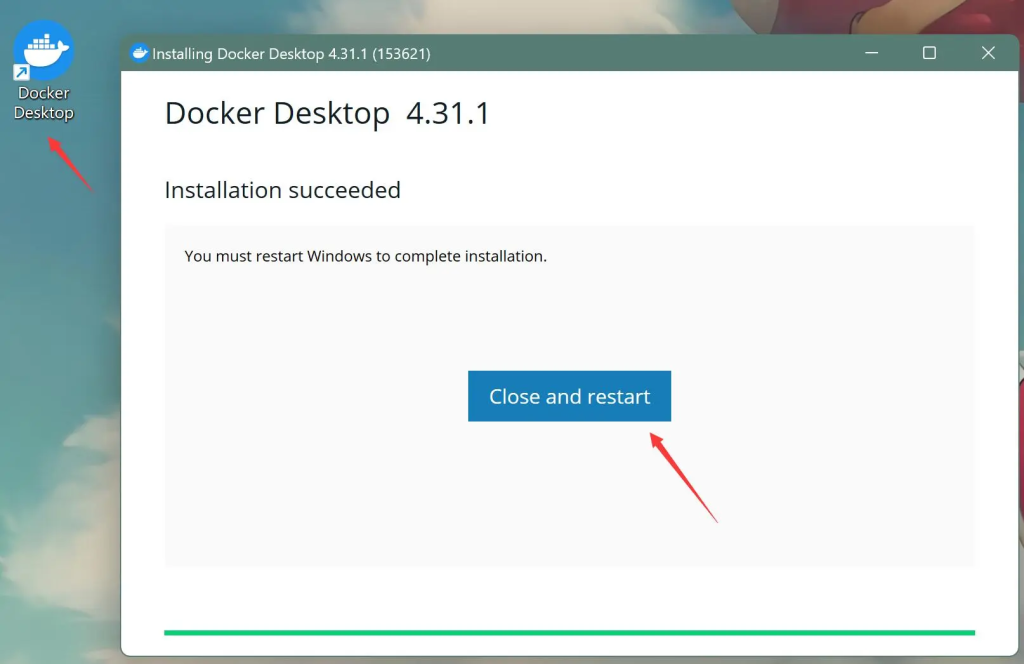Click the 'You must restart Windows' message
The image size is (1024, 664).
pyautogui.click(x=365, y=256)
